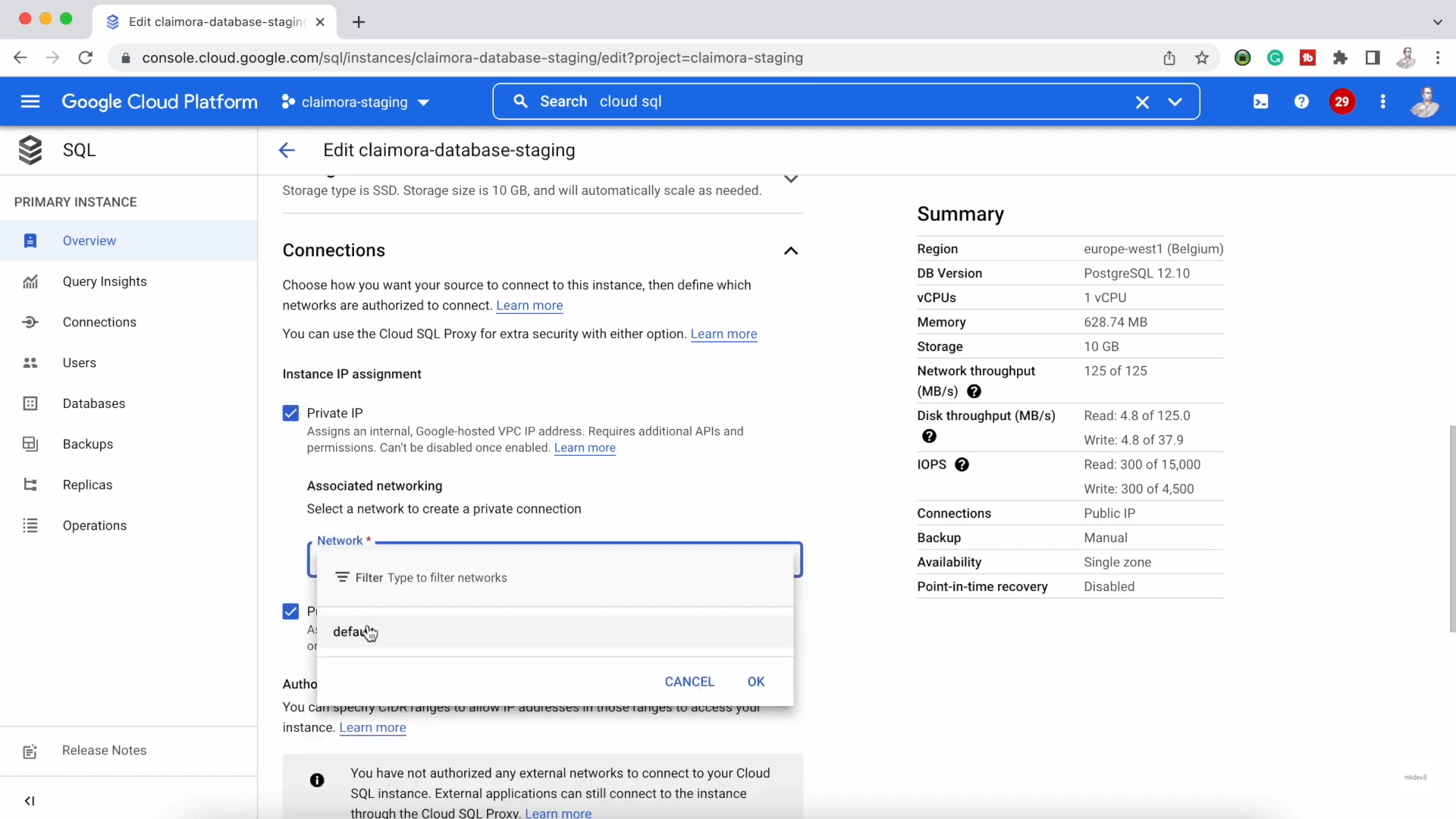1456x819 pixels.
Task: Toggle the browser side panel icon
Action: [x=1373, y=58]
